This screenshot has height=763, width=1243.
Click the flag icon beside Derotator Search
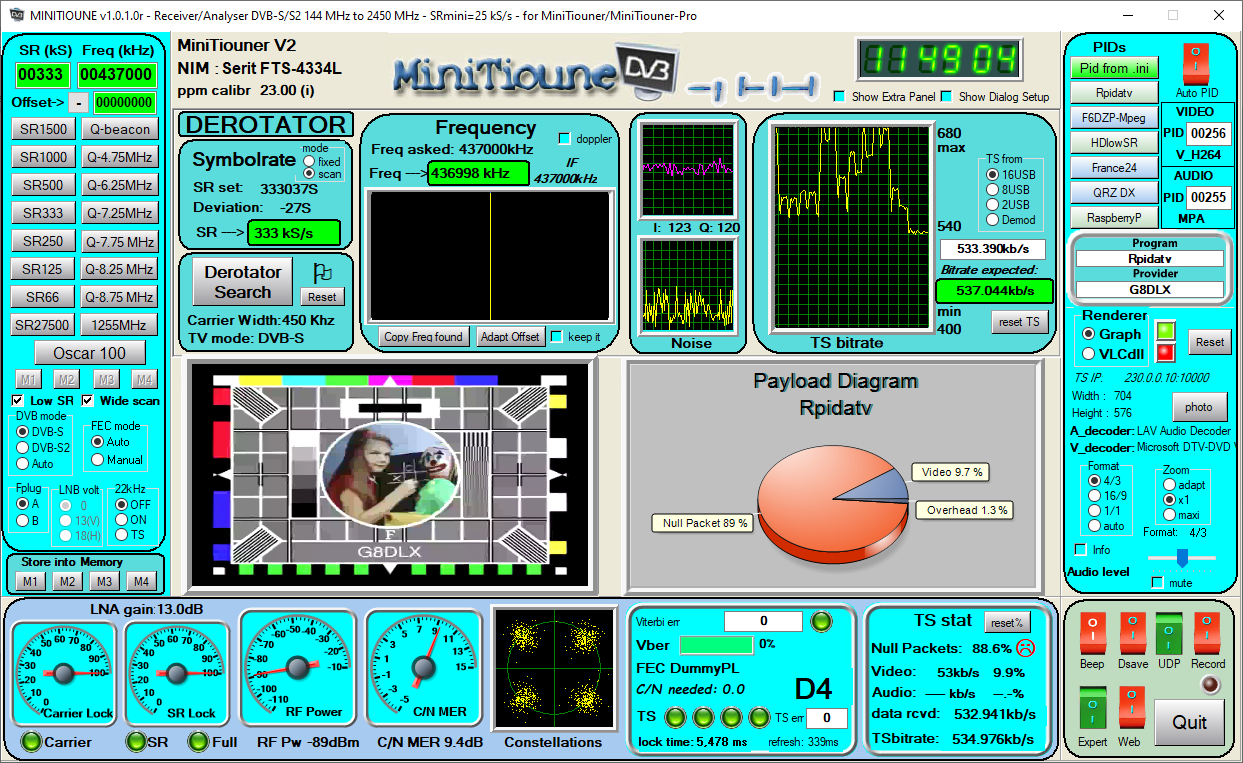click(x=322, y=272)
